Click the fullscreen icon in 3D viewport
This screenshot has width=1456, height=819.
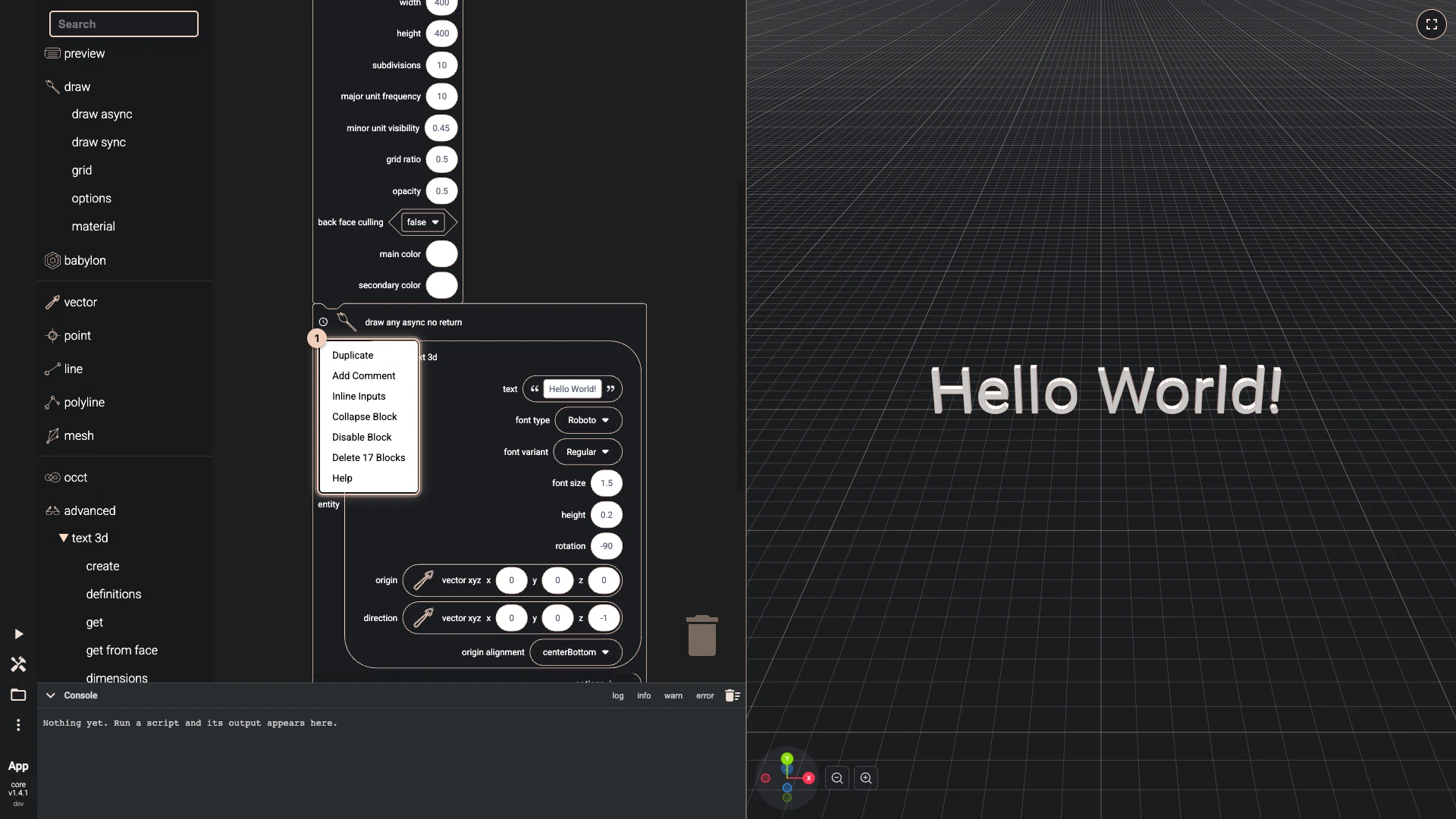pyautogui.click(x=1431, y=24)
